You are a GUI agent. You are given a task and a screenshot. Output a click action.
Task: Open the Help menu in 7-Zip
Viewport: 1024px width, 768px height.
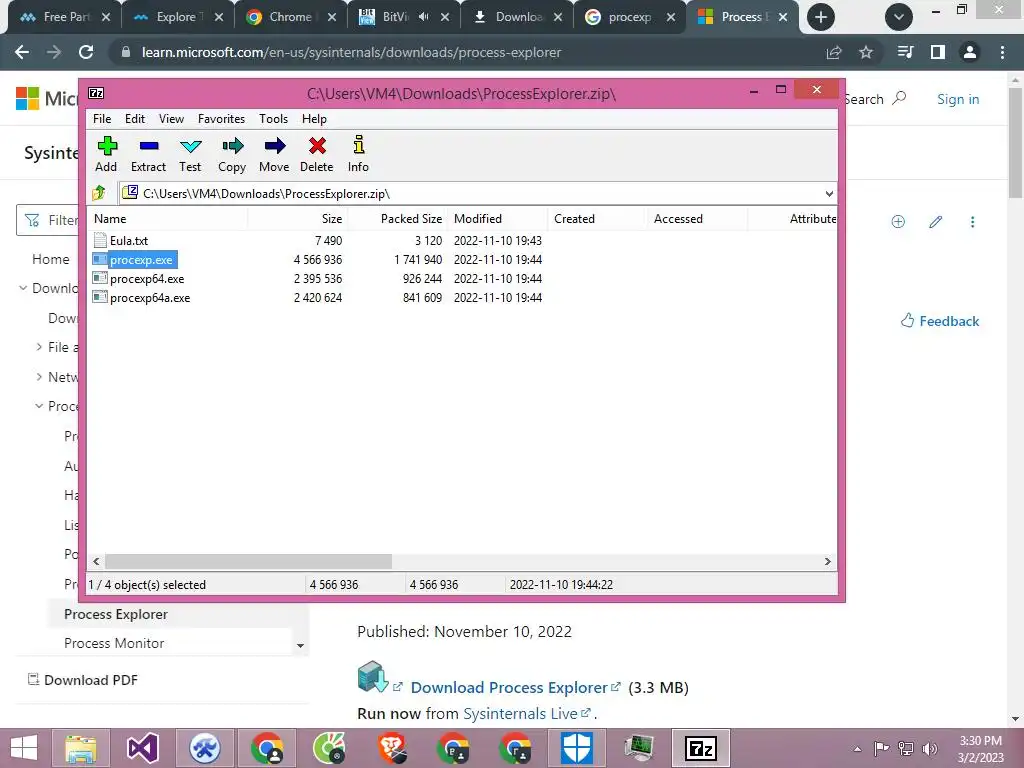click(314, 119)
